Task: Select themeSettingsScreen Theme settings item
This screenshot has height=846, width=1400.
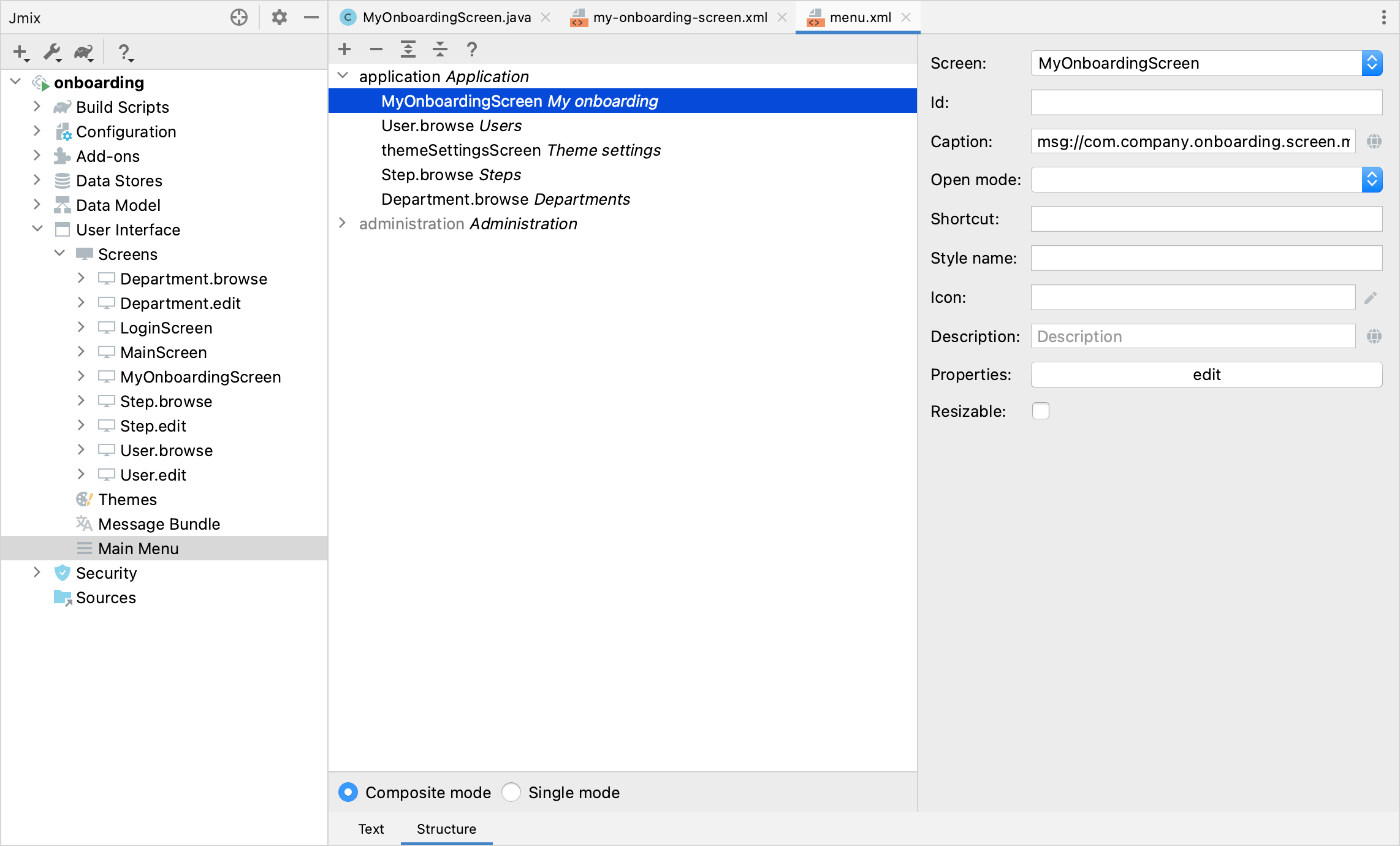Action: [x=622, y=150]
